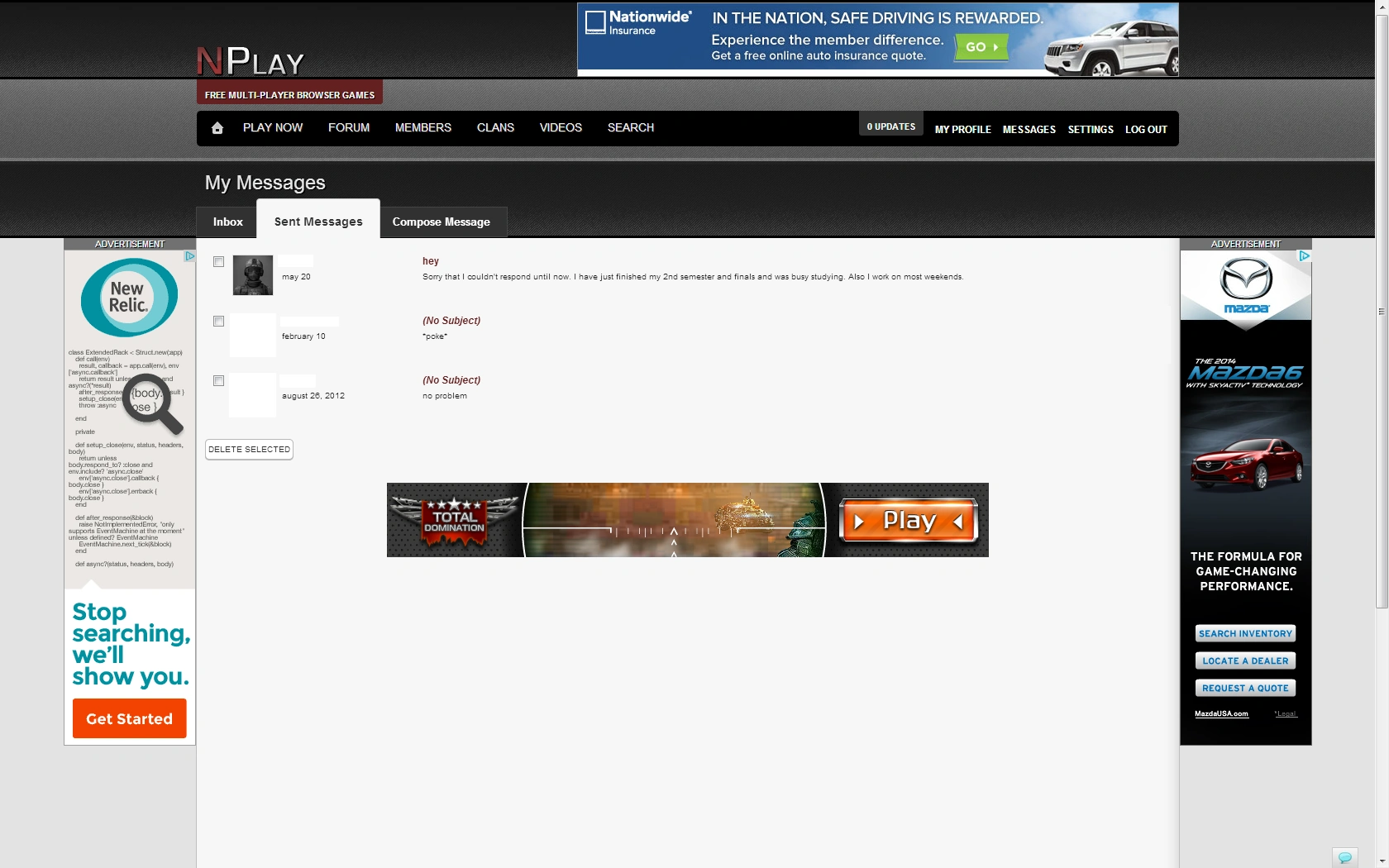
Task: Click the Log Out link
Action: [1146, 130]
